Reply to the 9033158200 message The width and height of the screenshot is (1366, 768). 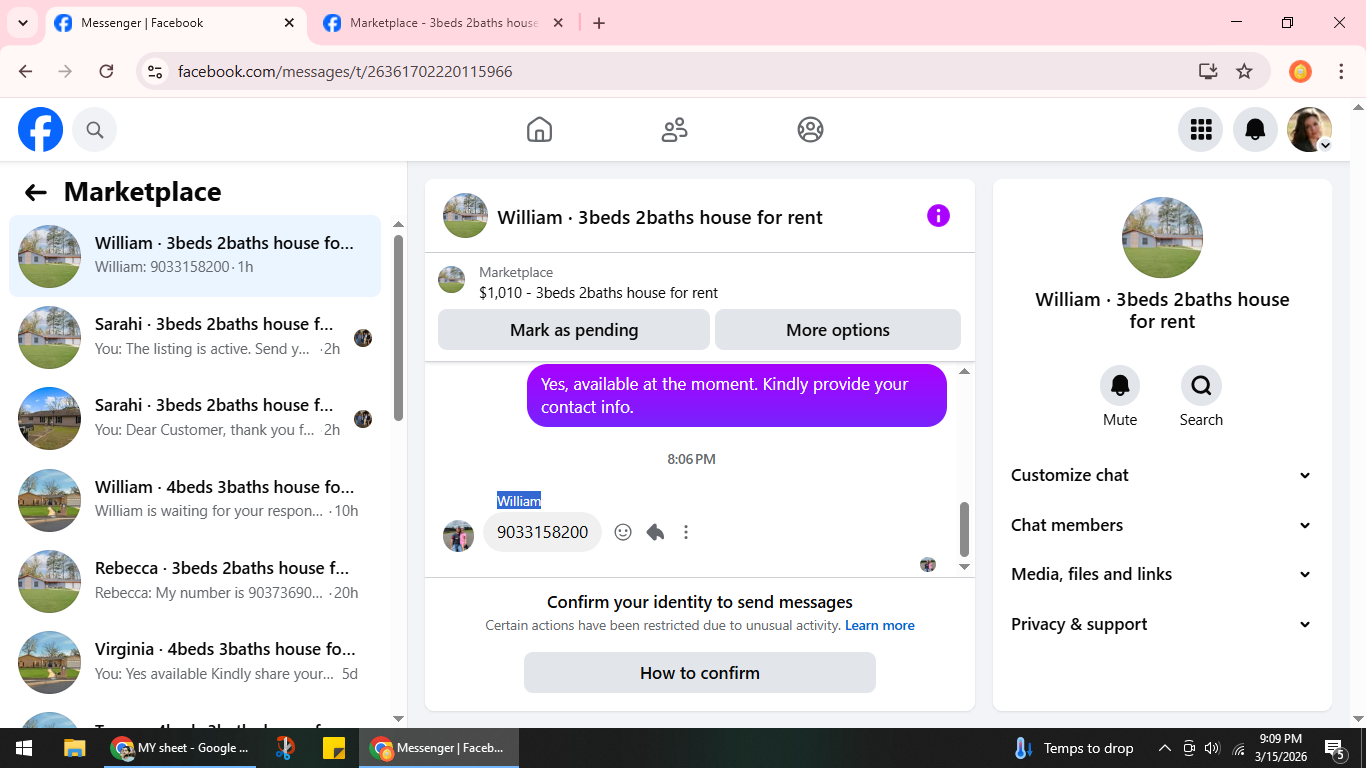(655, 532)
